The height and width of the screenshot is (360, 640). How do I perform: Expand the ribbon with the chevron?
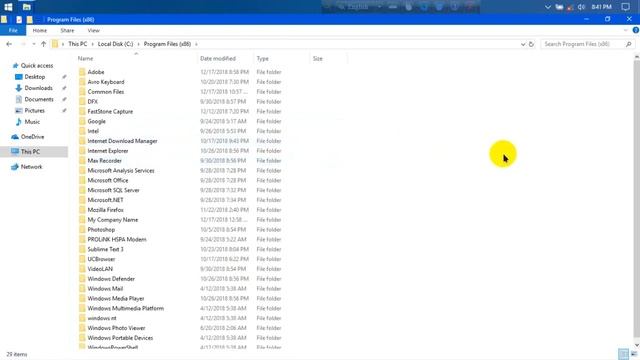coord(626,30)
